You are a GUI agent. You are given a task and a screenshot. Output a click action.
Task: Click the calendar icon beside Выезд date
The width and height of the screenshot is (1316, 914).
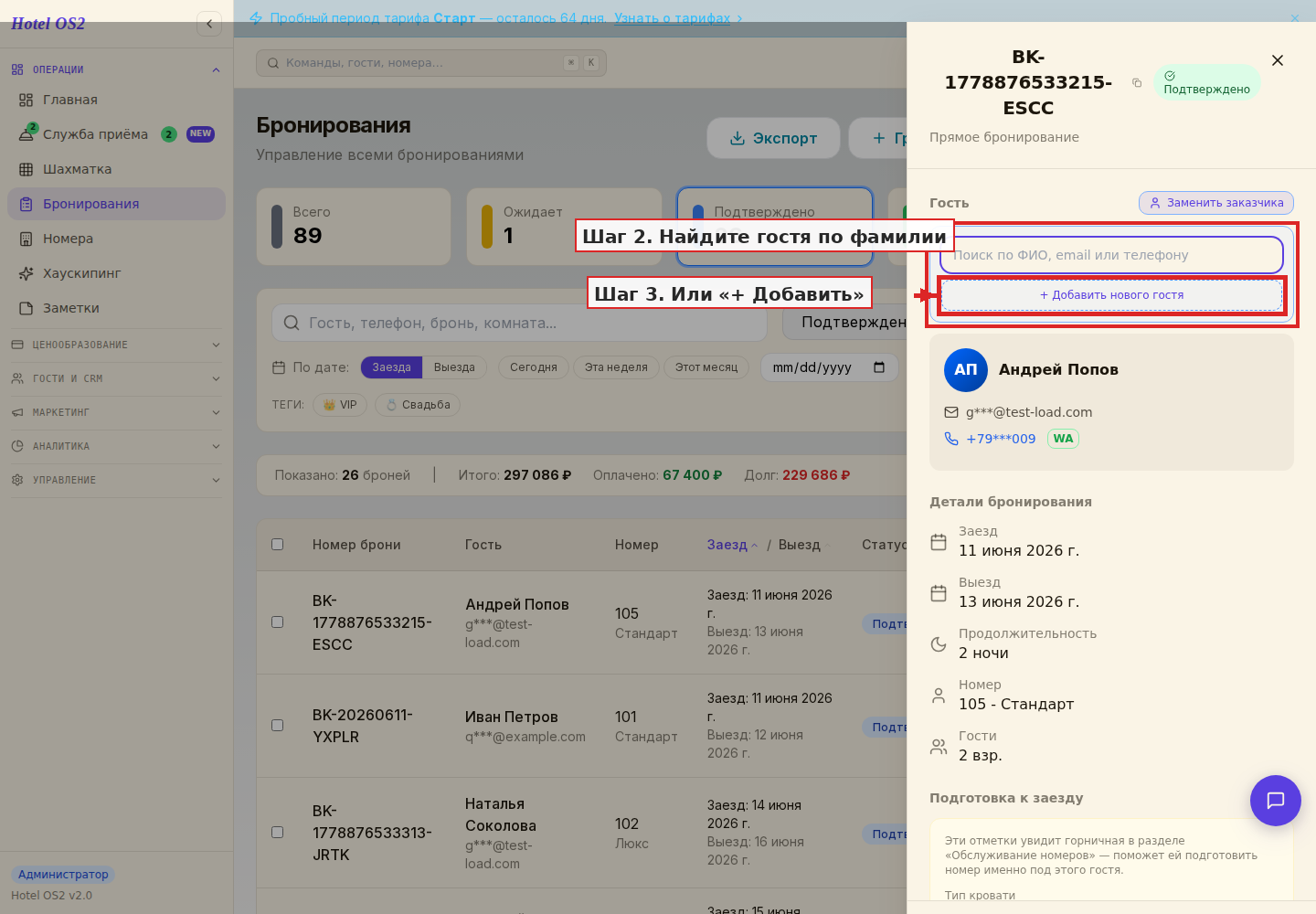click(939, 593)
